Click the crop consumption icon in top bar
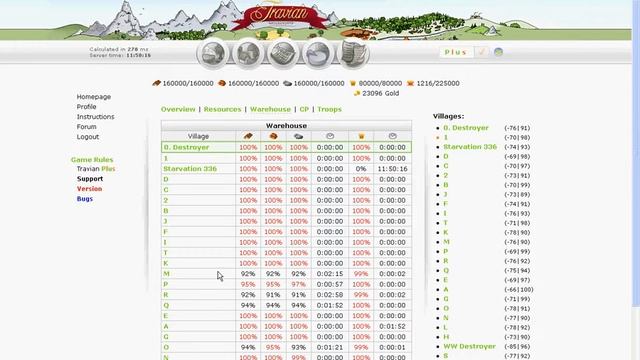Viewport: 640px width, 360px height. (x=410, y=83)
